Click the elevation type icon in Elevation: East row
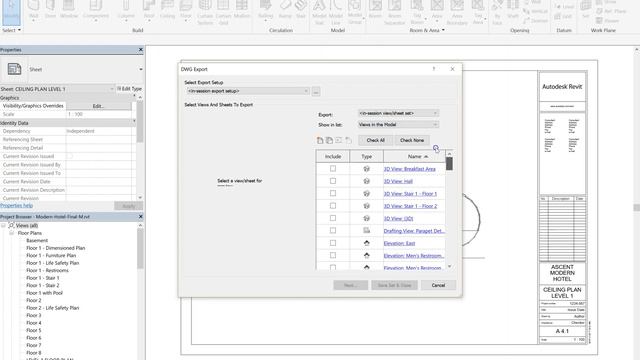 point(367,243)
